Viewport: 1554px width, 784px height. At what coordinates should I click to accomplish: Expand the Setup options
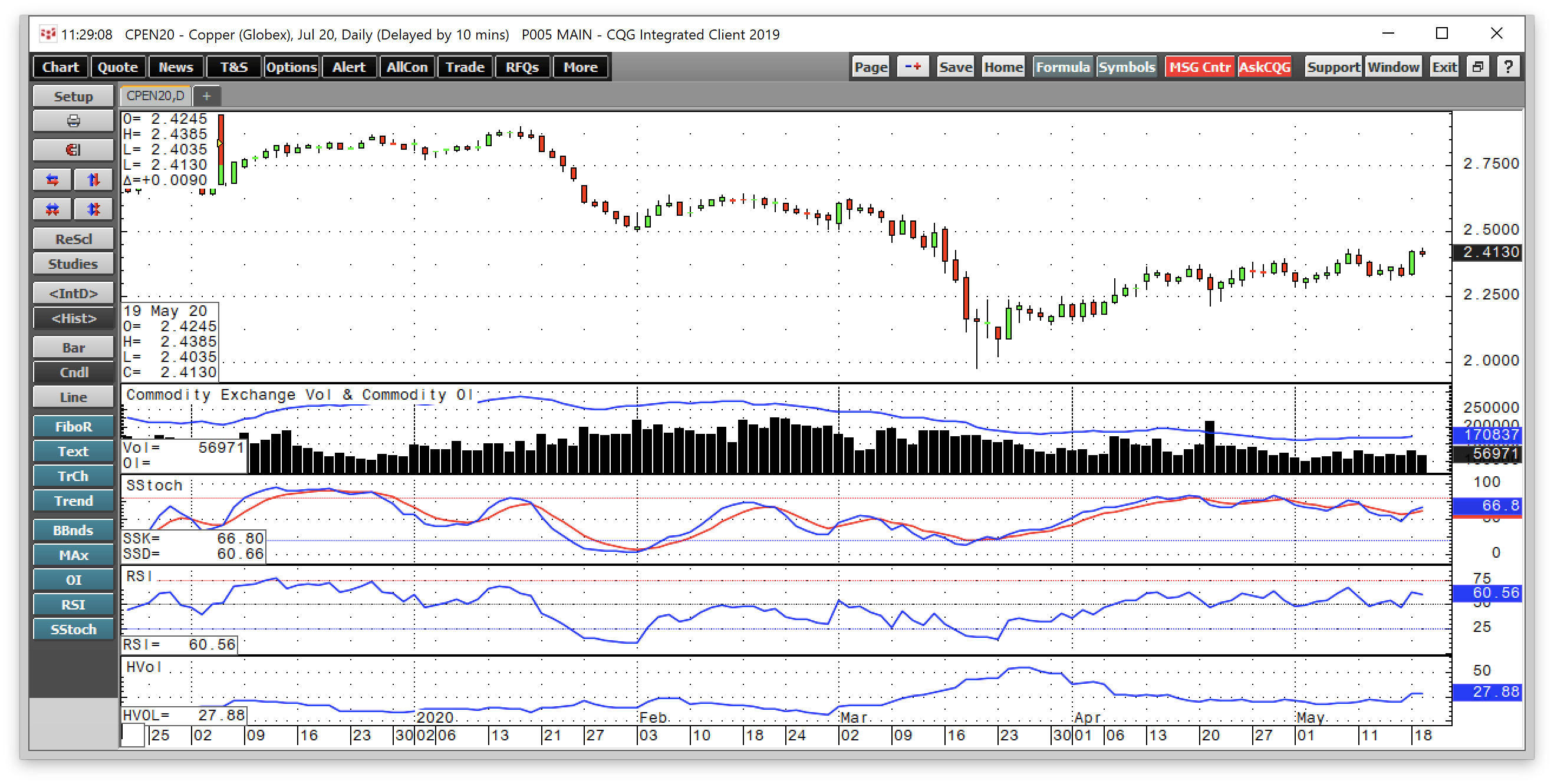tap(73, 97)
